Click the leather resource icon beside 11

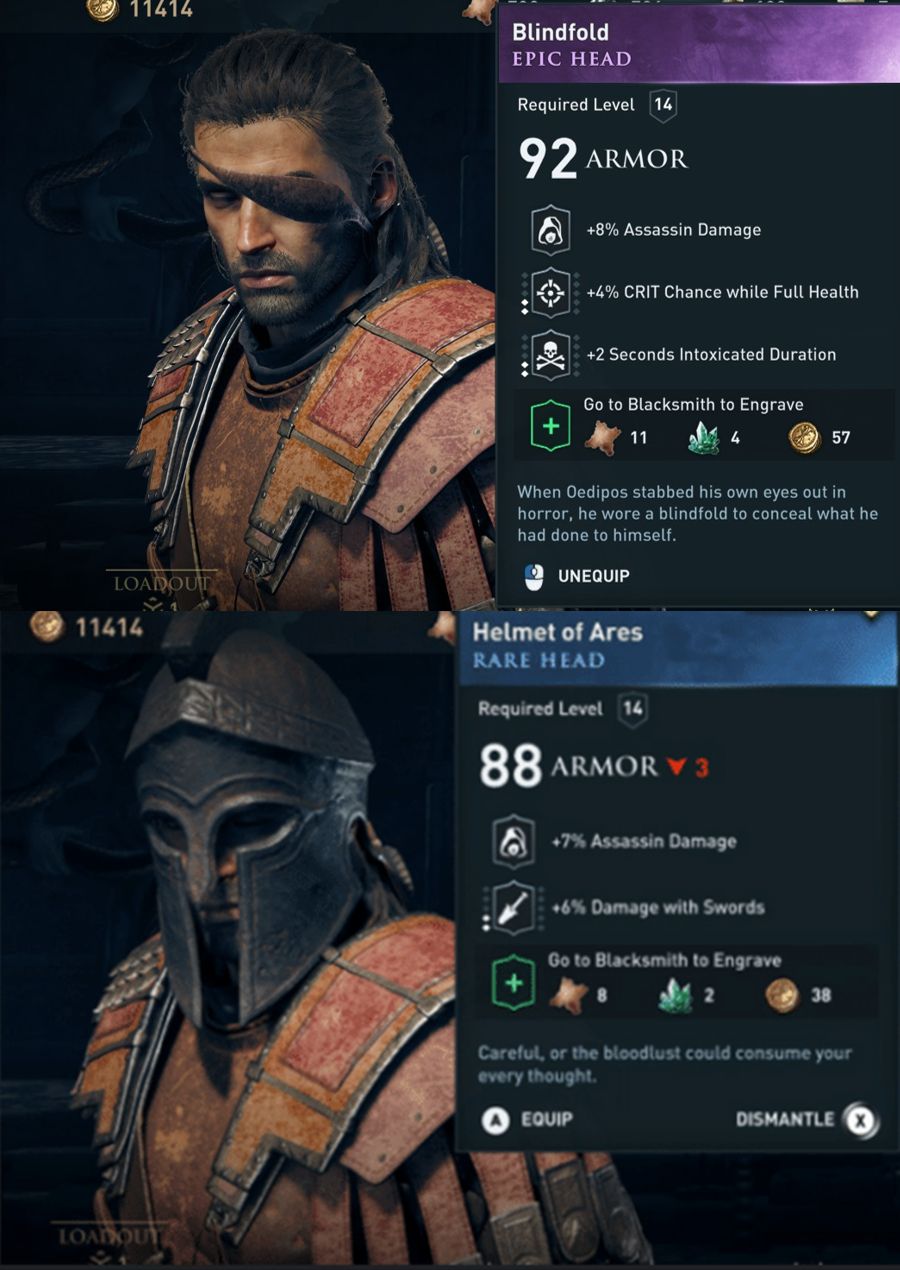pos(602,437)
